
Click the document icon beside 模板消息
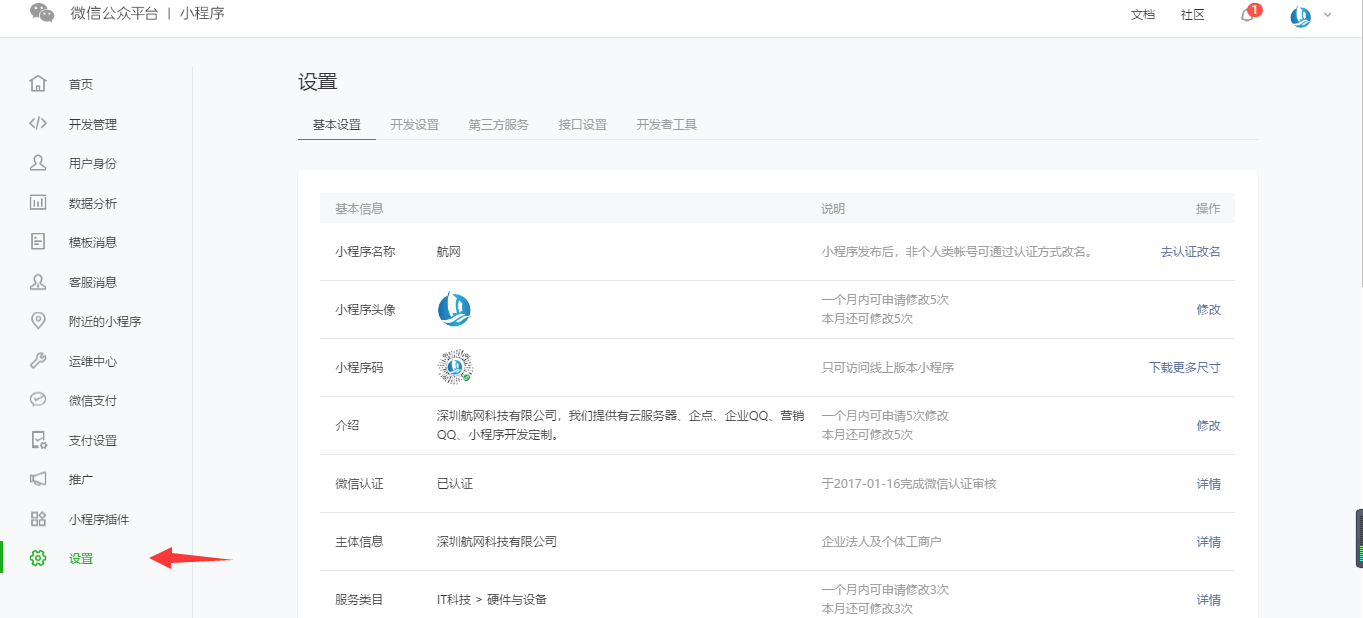click(38, 242)
